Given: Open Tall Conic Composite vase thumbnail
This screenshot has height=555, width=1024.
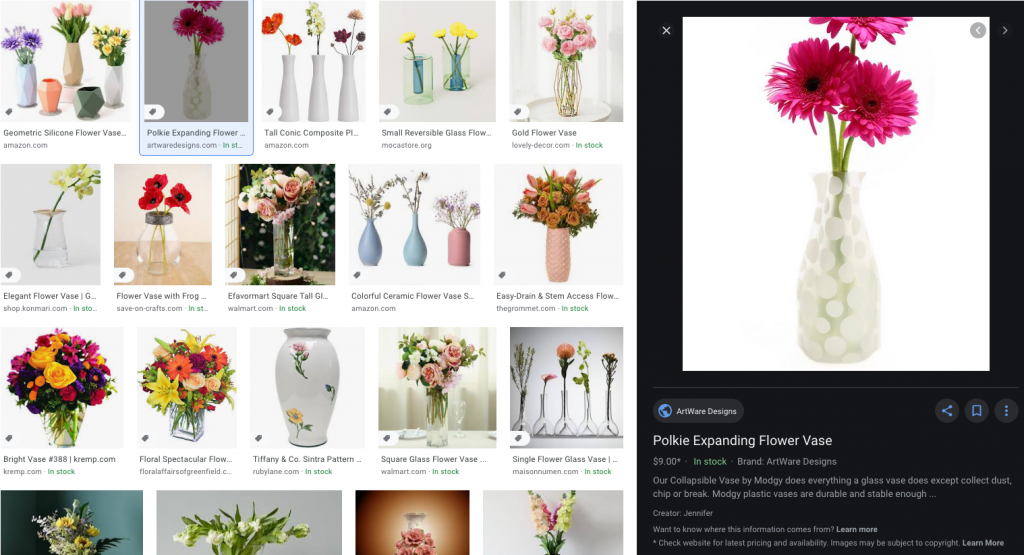Looking at the screenshot, I should click(x=313, y=61).
